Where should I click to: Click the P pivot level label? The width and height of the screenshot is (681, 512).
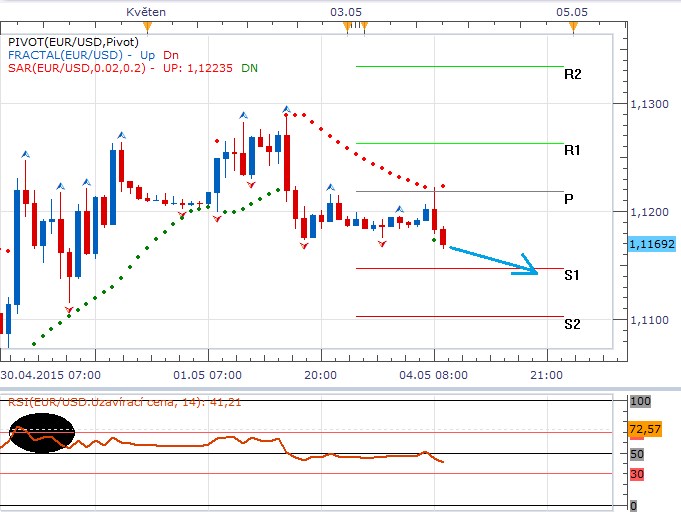click(x=568, y=199)
